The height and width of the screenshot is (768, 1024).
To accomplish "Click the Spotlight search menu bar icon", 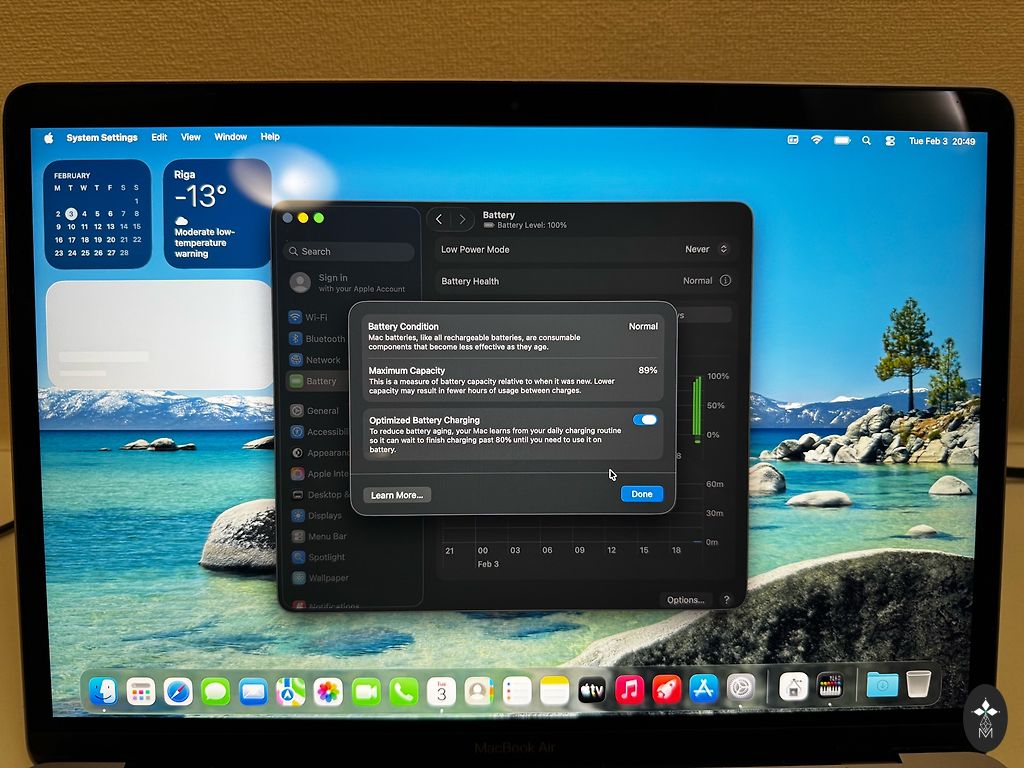I will 866,141.
